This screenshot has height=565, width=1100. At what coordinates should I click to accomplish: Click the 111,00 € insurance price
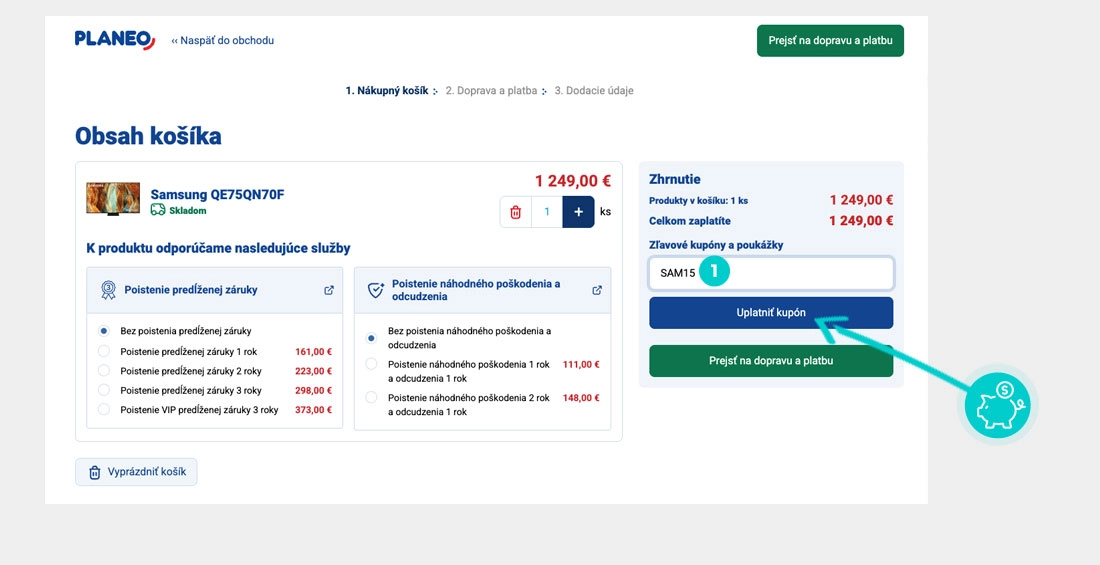pyautogui.click(x=581, y=364)
